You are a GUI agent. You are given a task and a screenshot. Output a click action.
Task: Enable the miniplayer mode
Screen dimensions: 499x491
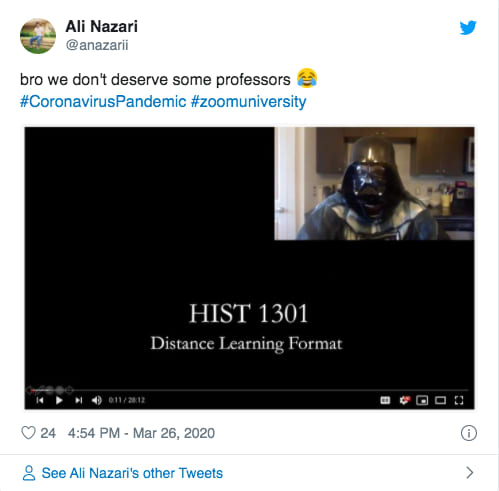(422, 400)
